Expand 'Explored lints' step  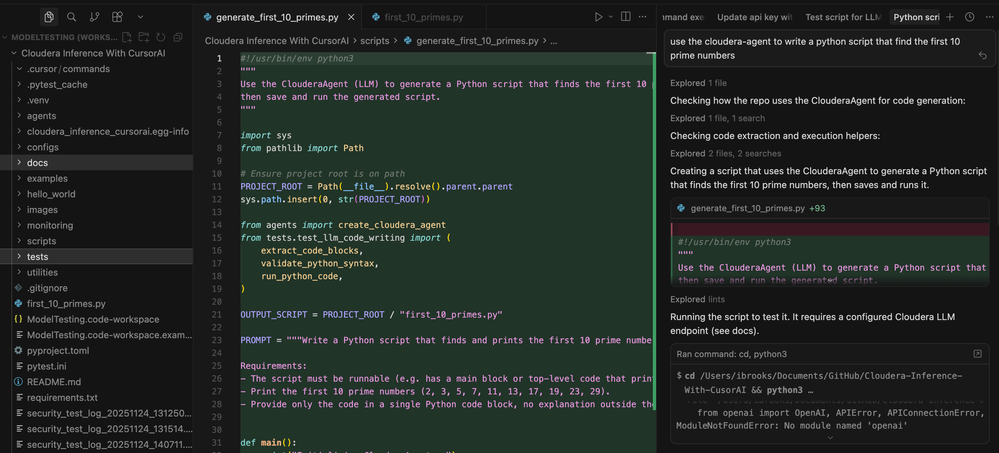(697, 299)
